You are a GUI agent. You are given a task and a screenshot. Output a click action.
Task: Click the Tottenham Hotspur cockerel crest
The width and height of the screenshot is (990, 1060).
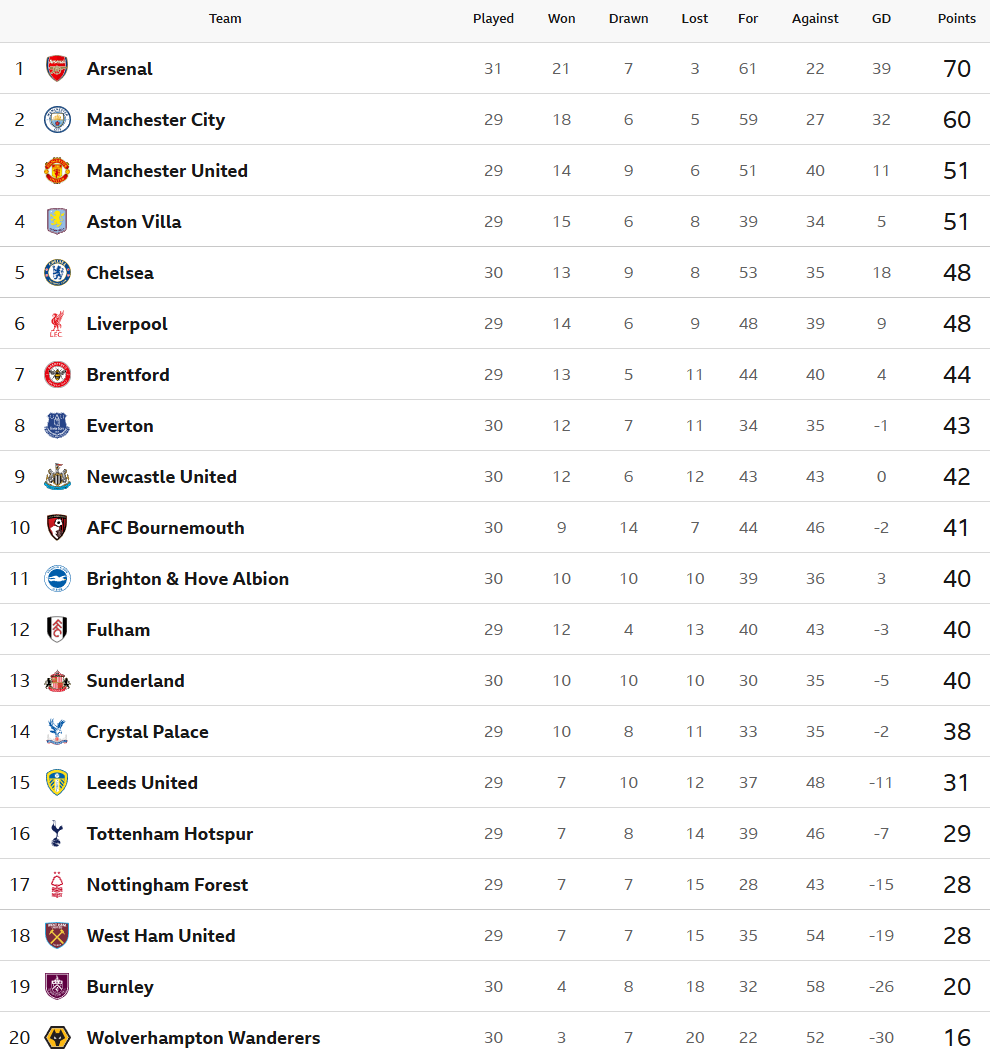(x=57, y=834)
